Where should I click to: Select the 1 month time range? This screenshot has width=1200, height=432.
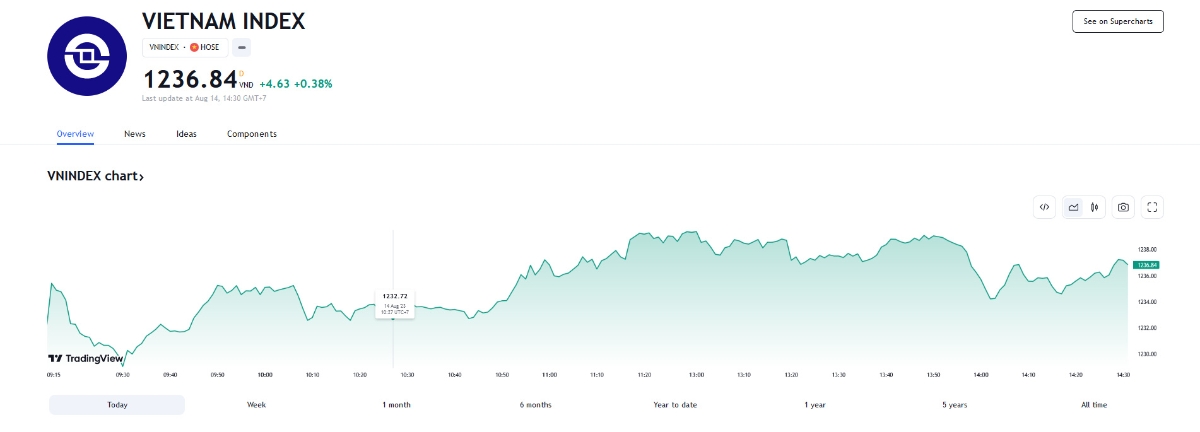pyautogui.click(x=396, y=405)
